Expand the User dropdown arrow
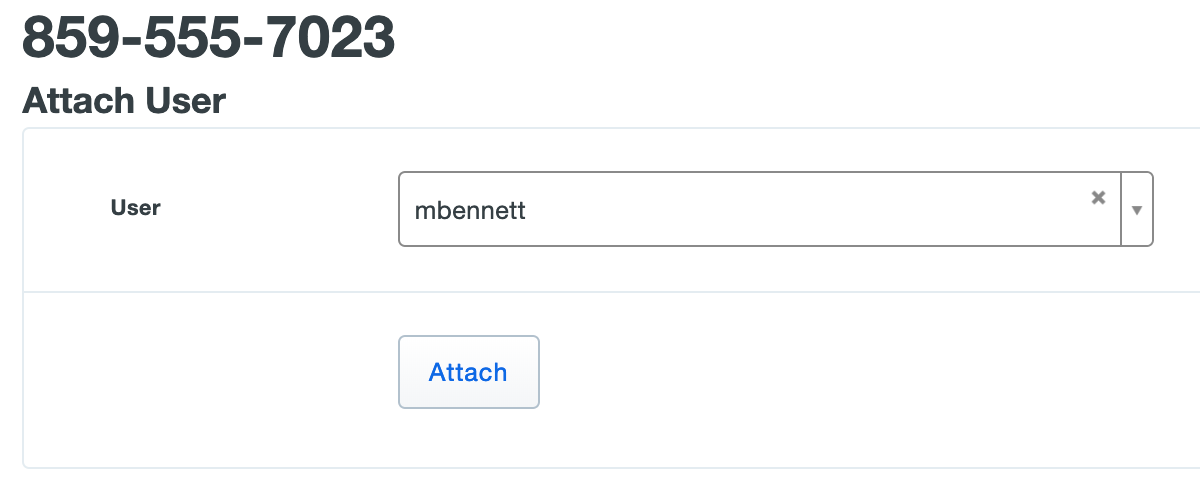Viewport: 1200px width, 487px height. coord(1137,210)
